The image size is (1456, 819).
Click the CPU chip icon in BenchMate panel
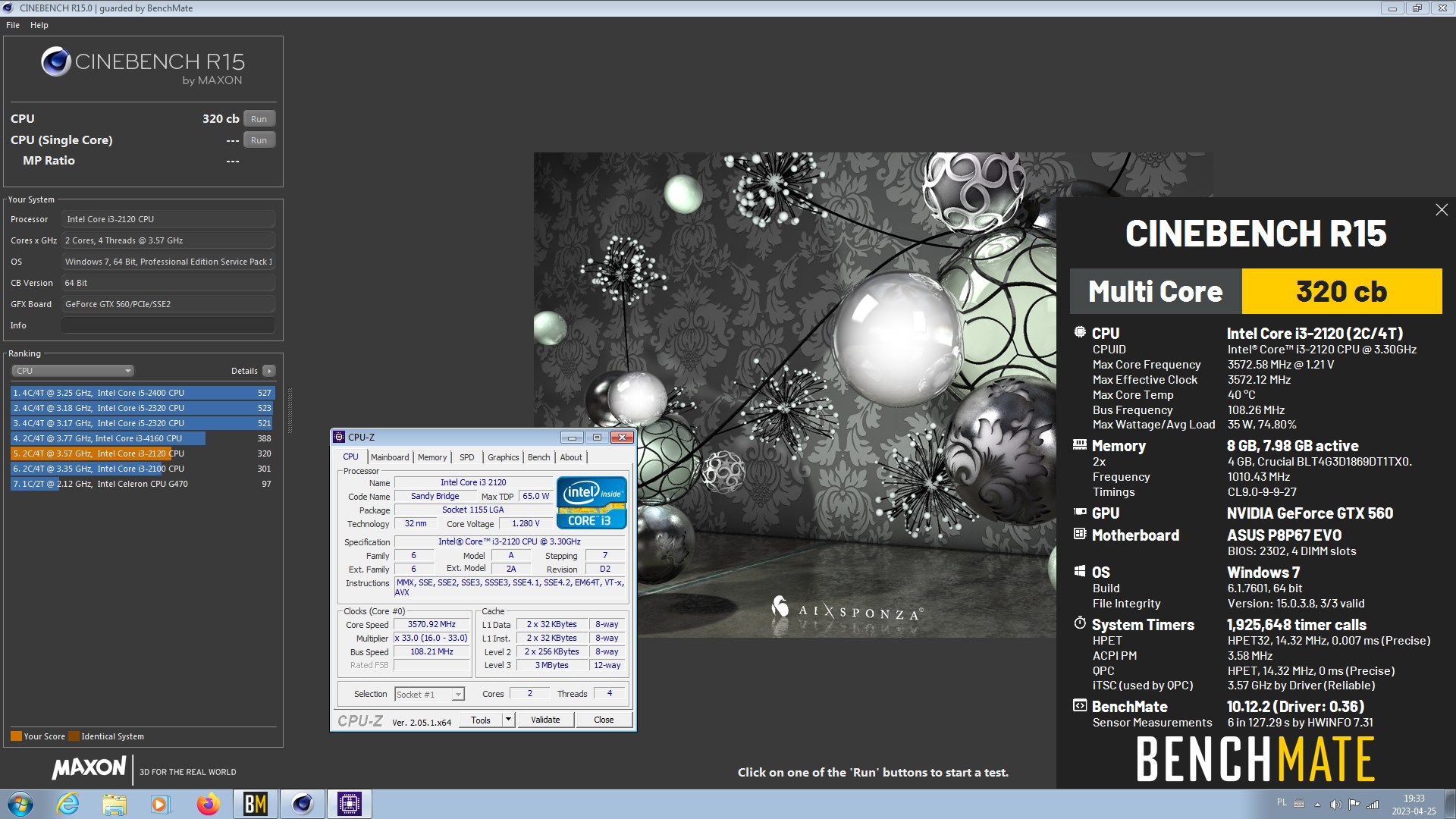1080,332
